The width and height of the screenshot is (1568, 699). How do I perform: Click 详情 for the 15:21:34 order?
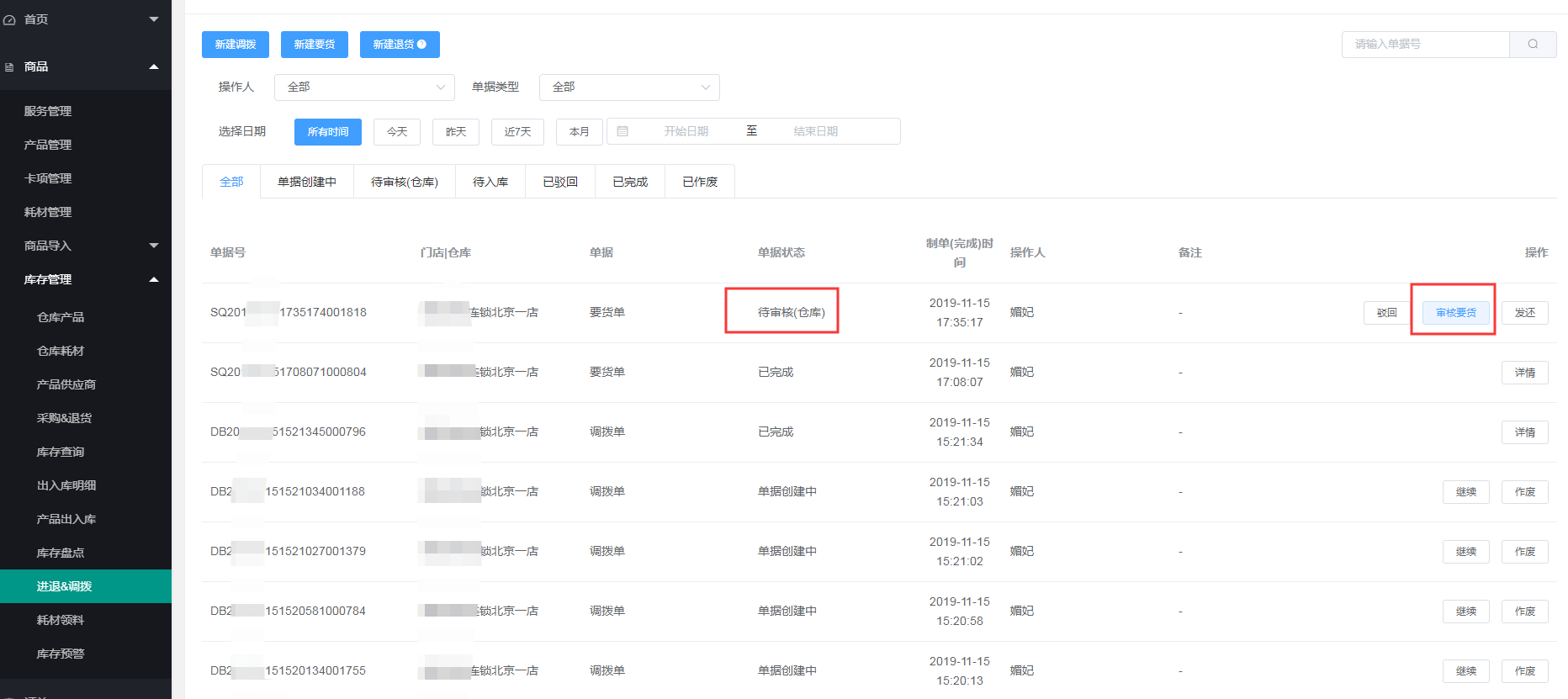pyautogui.click(x=1525, y=432)
